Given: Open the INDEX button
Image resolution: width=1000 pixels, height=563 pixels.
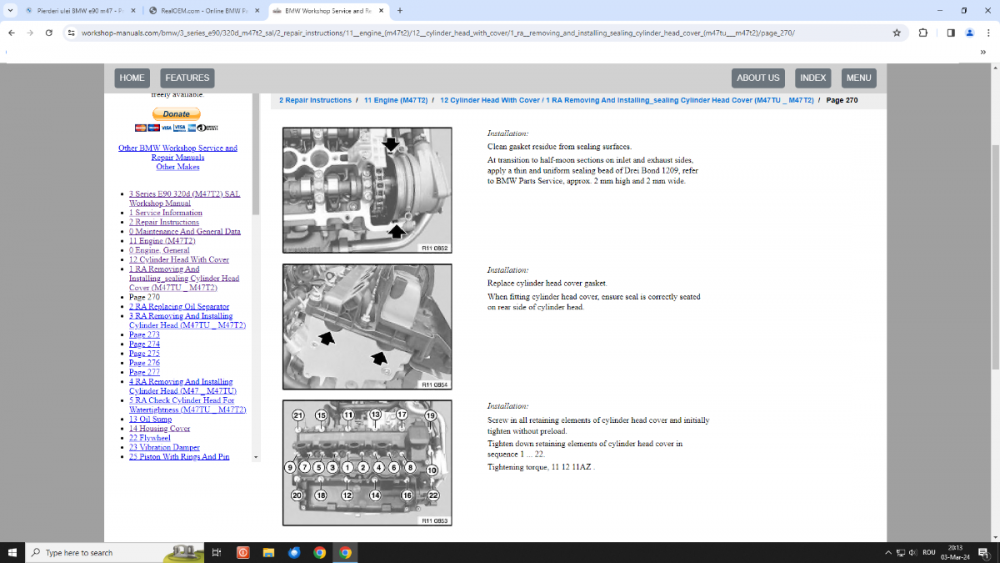Looking at the screenshot, I should (x=812, y=78).
